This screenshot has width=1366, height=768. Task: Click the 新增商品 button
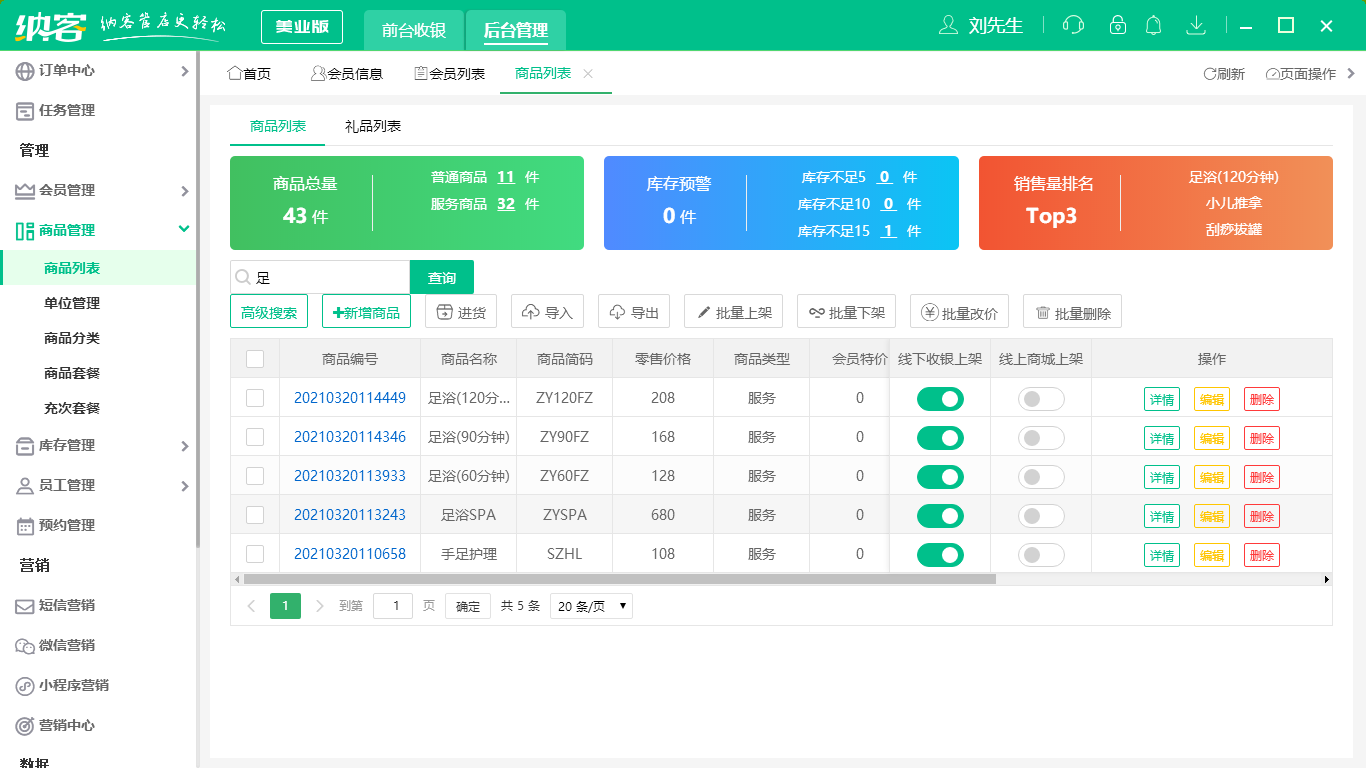point(368,311)
